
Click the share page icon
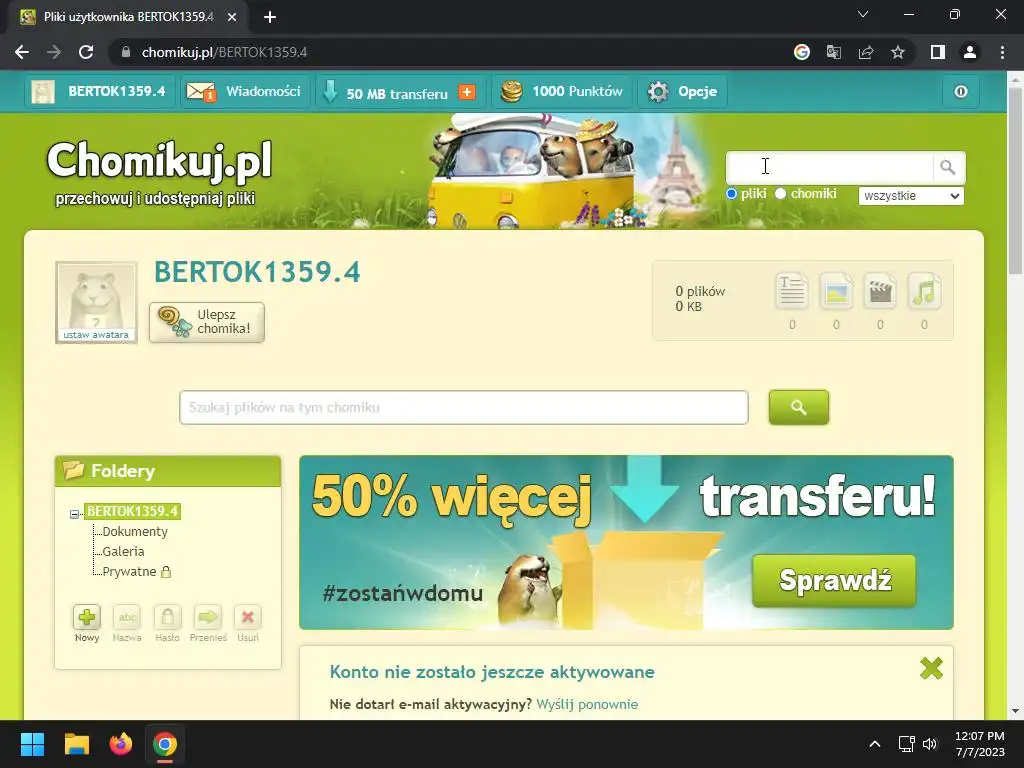coord(866,52)
